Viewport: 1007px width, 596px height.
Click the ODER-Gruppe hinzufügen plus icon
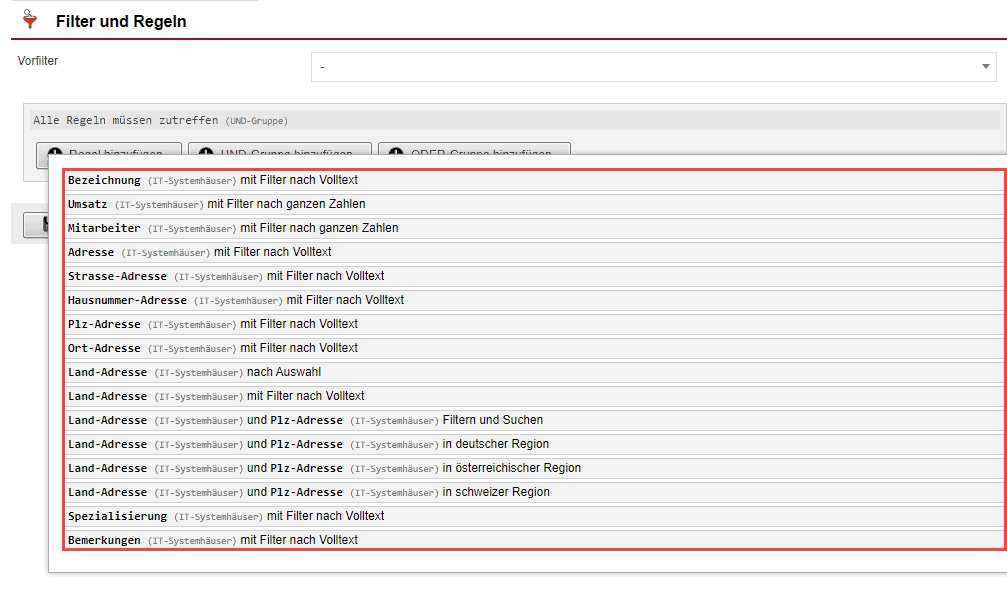pyautogui.click(x=395, y=153)
